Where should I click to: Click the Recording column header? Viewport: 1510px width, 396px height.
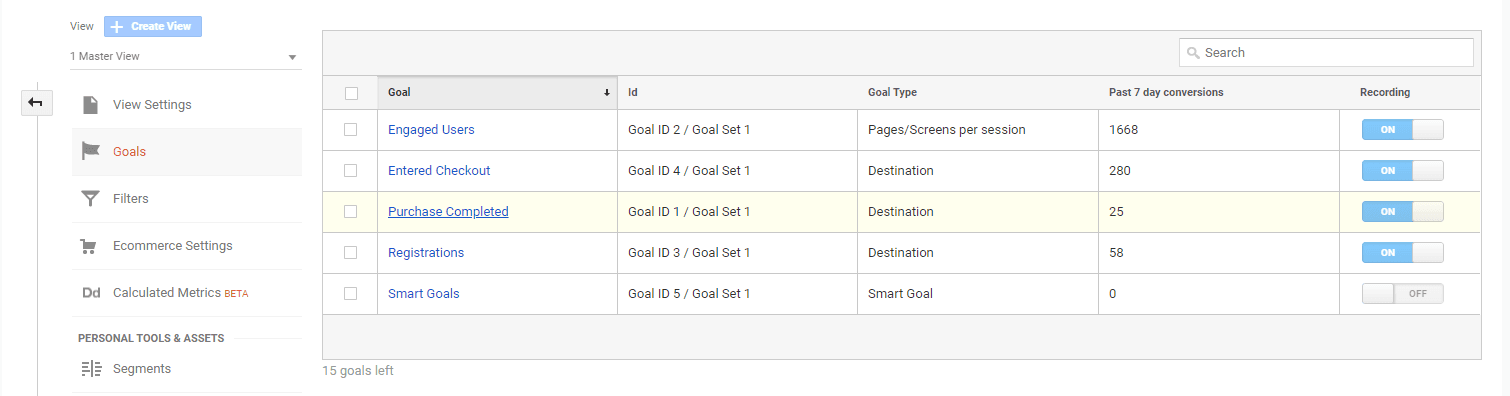[1410, 93]
